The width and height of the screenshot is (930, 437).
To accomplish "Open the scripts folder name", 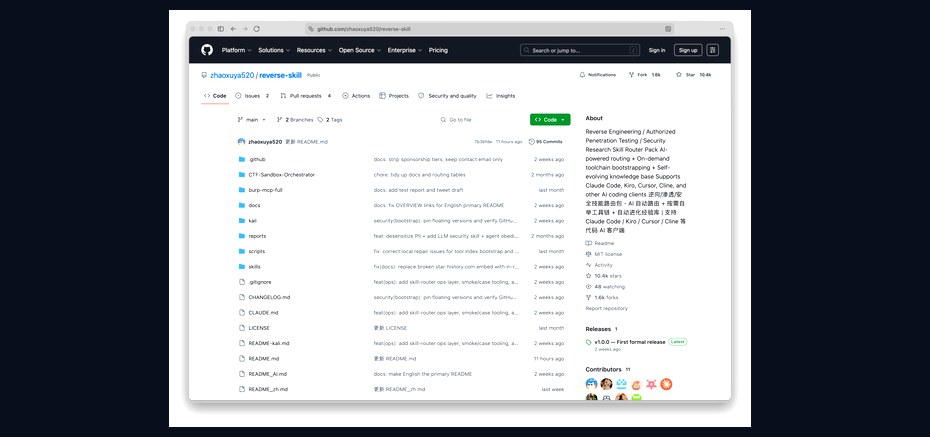I will [x=257, y=251].
